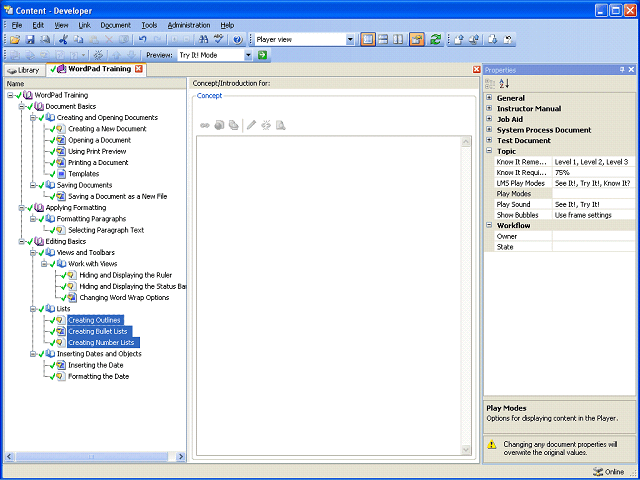
Task: Toggle the Properties pane toolbar button
Action: tap(417, 40)
